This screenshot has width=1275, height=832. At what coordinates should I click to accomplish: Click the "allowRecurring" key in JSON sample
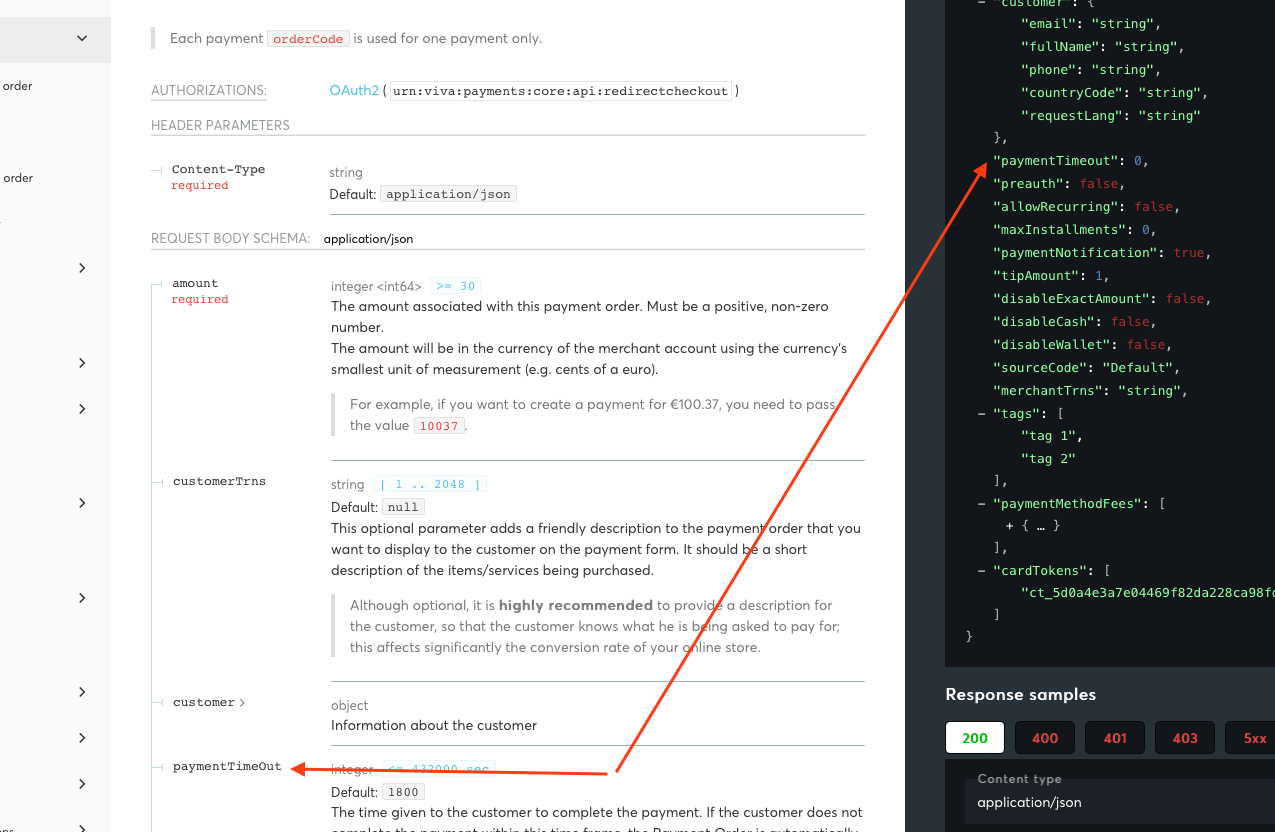tap(1055, 207)
